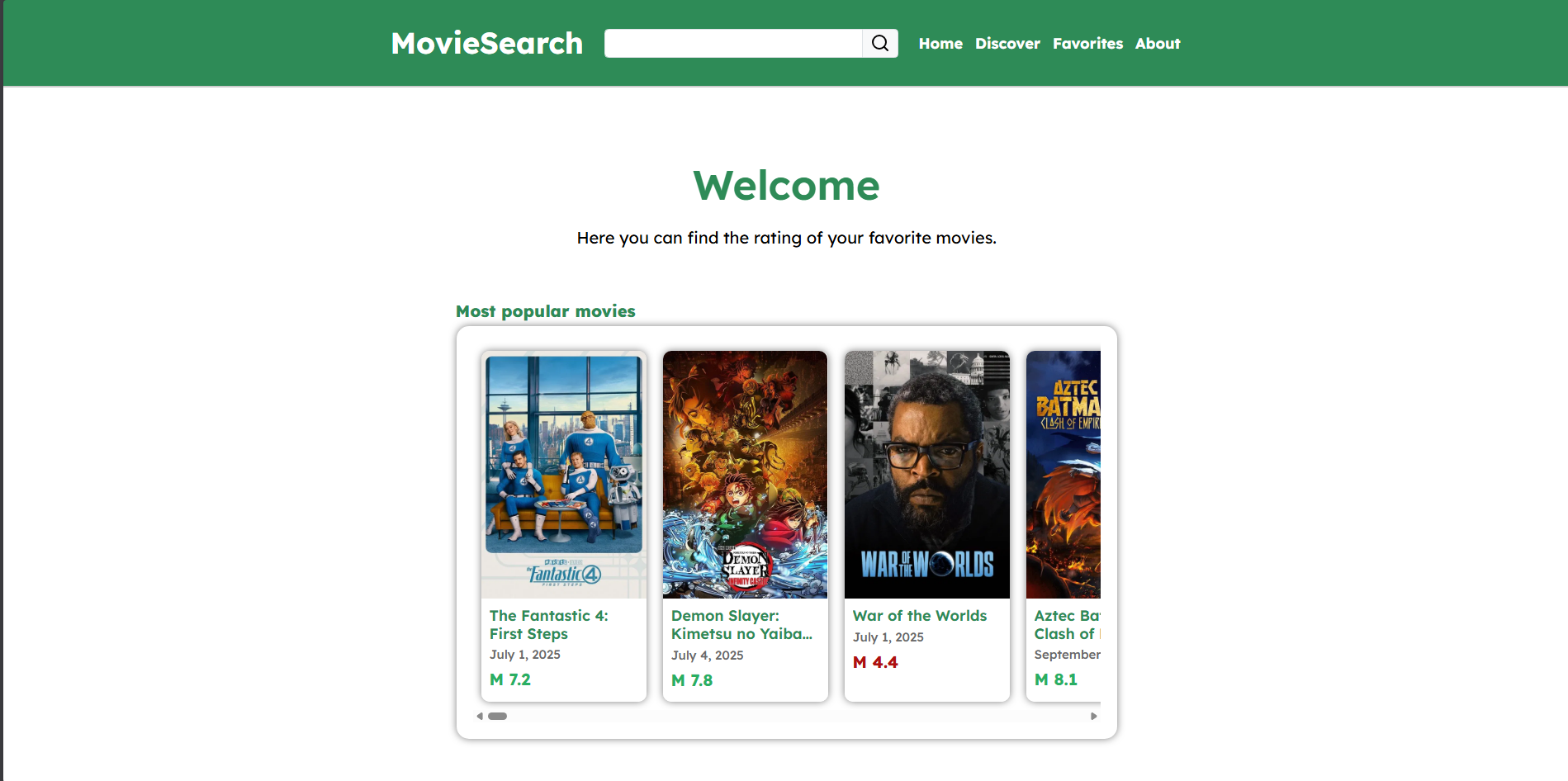This screenshot has height=781, width=1568.
Task: Open the War of the Worlds title link
Action: point(919,616)
